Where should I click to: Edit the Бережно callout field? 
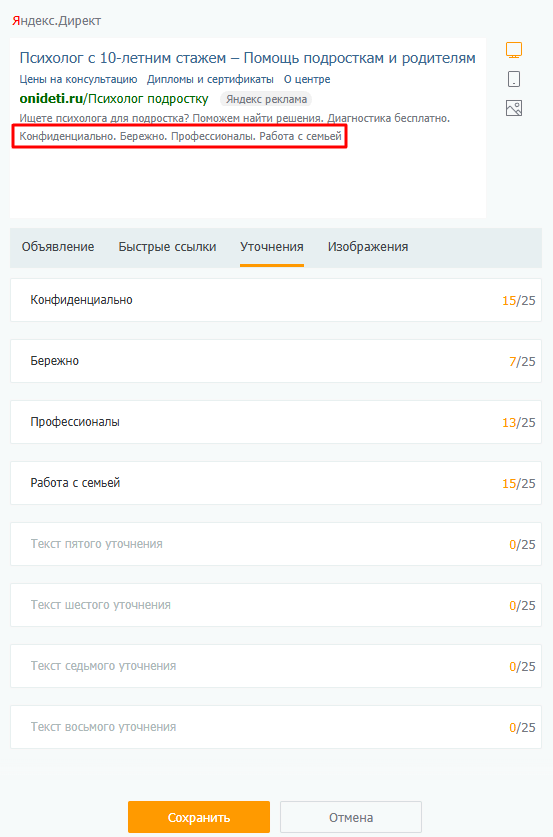(276, 361)
